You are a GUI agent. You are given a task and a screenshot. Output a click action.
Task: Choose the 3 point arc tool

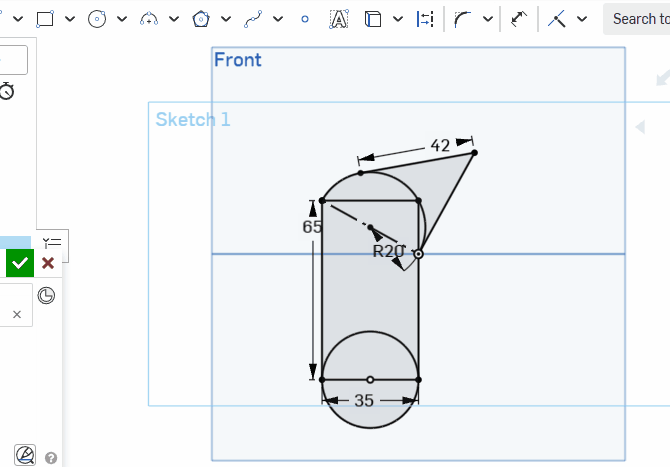coord(149,19)
